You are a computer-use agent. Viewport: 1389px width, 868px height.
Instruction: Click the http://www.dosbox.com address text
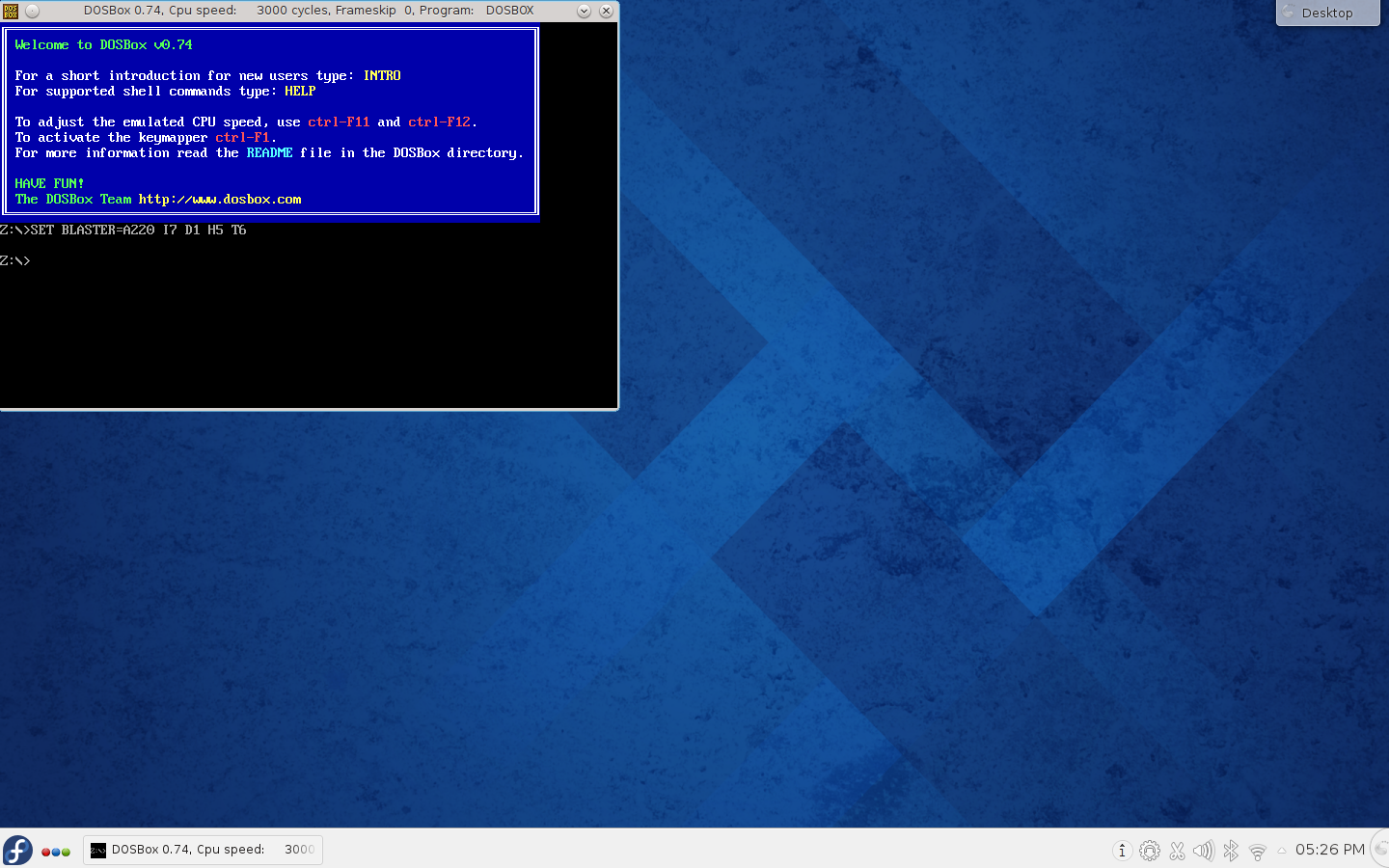pyautogui.click(x=220, y=199)
